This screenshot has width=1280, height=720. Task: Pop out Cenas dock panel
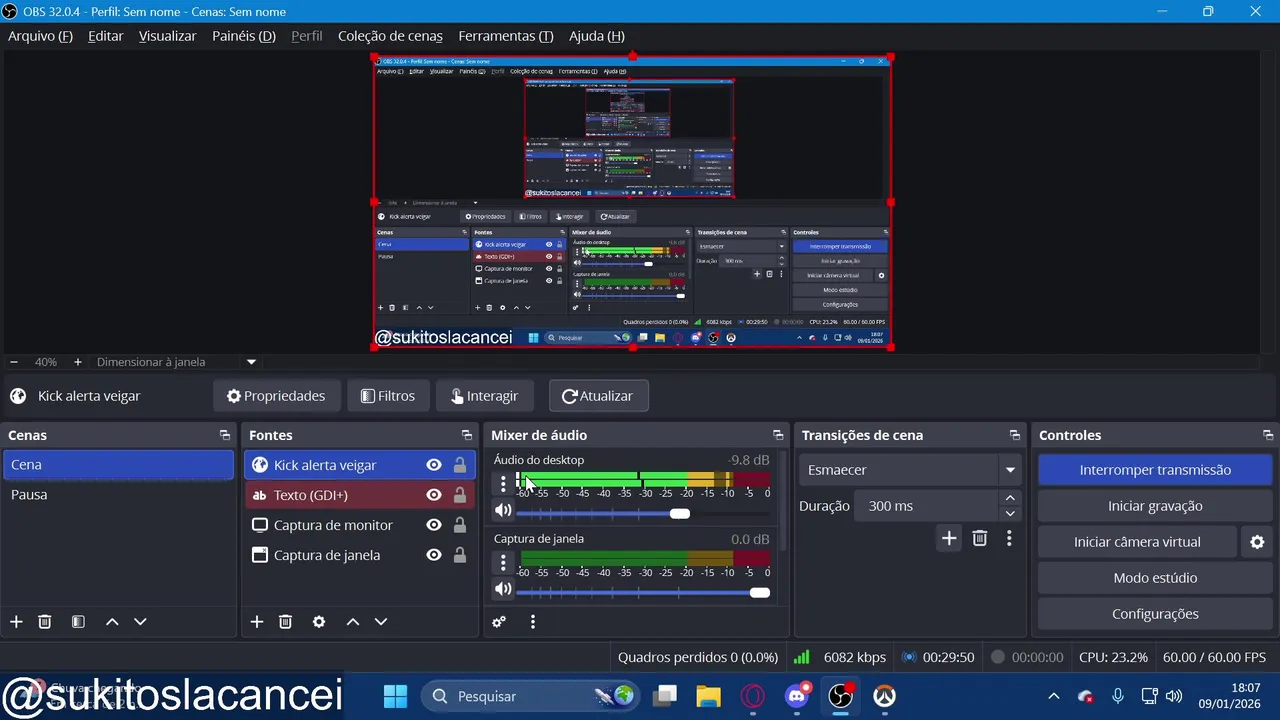coord(225,435)
